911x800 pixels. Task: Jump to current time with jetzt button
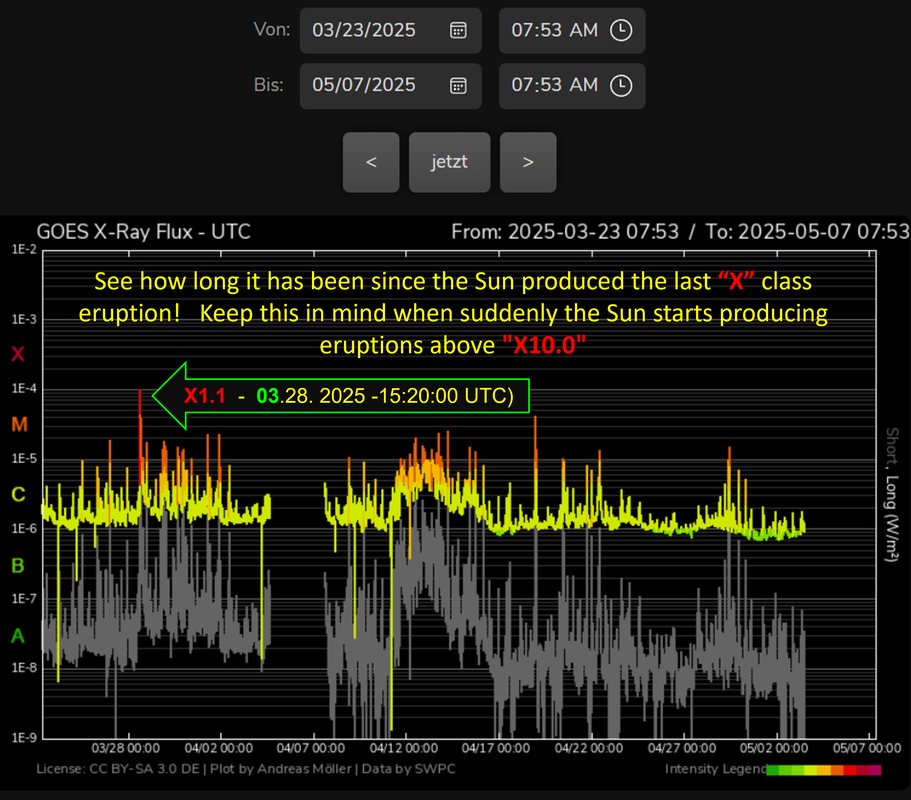point(449,162)
